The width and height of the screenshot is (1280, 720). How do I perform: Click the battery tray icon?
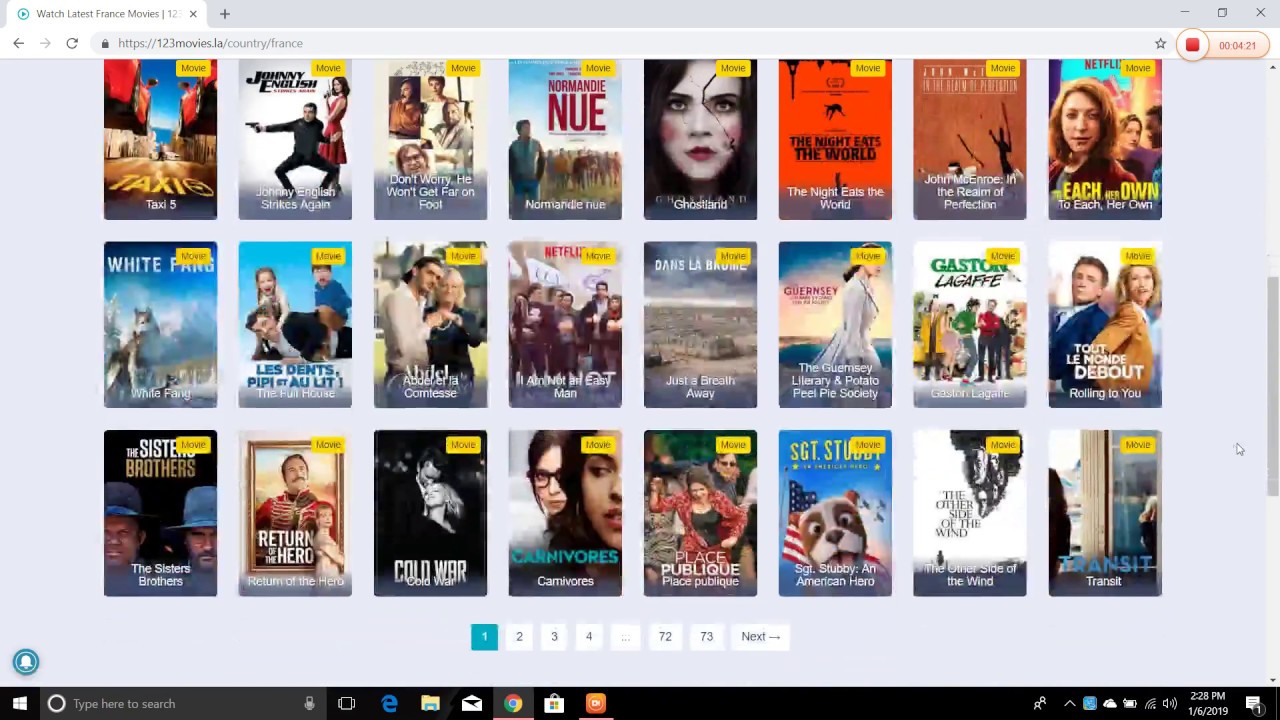pyautogui.click(x=1130, y=704)
